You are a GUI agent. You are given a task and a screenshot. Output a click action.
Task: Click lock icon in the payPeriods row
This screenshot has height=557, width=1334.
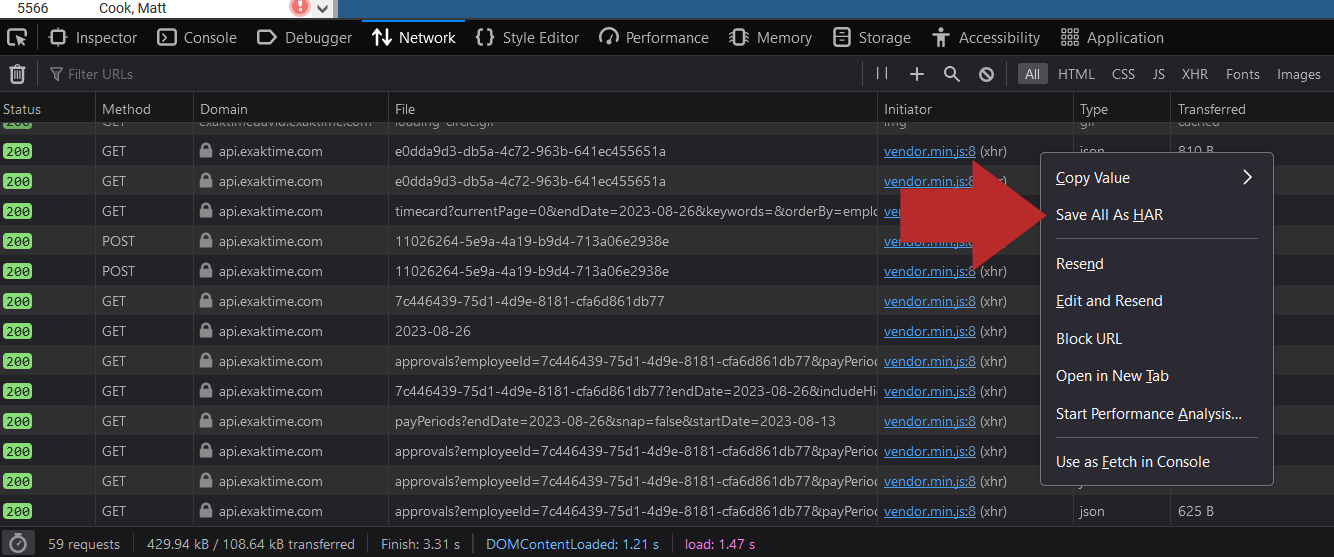206,421
